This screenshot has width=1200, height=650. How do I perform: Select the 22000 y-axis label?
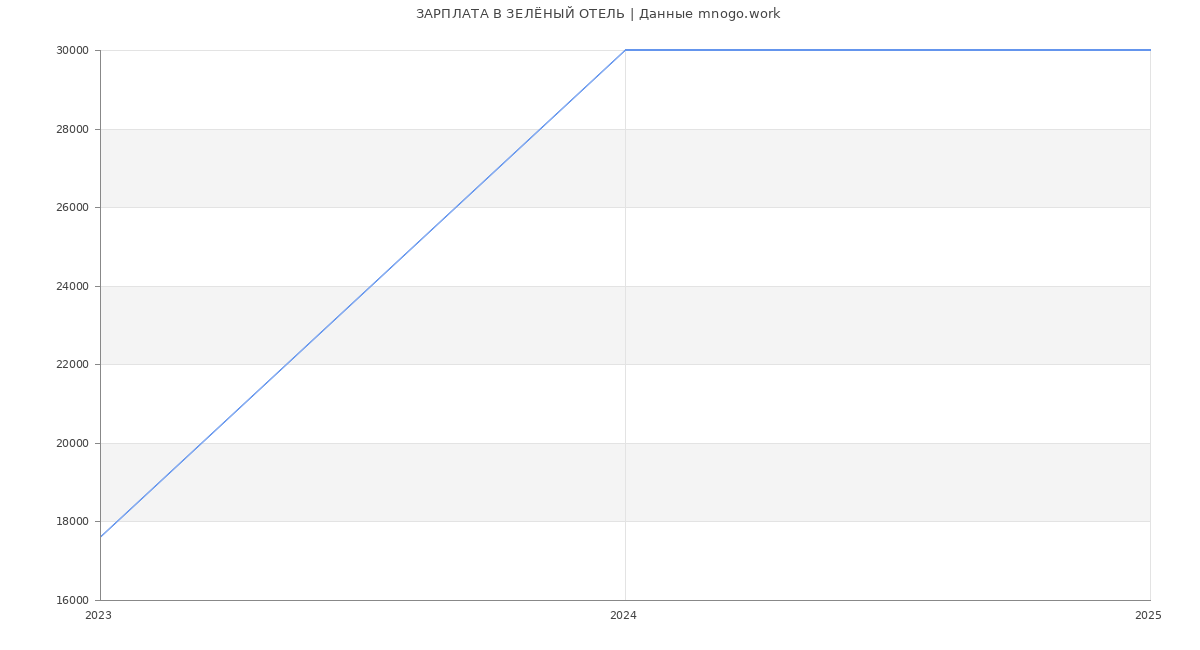(72, 365)
